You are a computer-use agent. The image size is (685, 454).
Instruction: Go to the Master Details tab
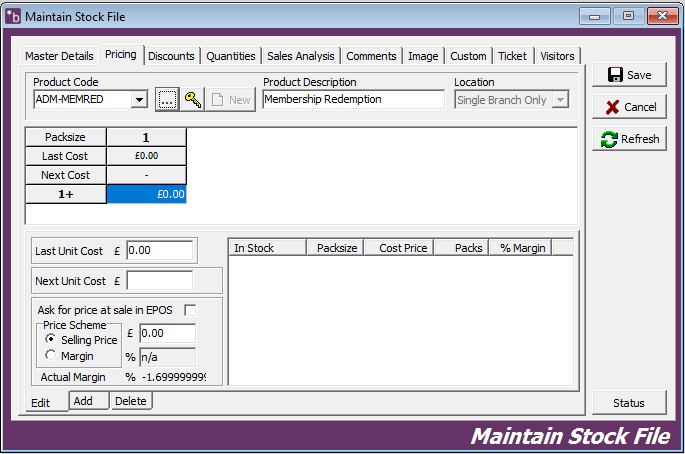(x=59, y=56)
